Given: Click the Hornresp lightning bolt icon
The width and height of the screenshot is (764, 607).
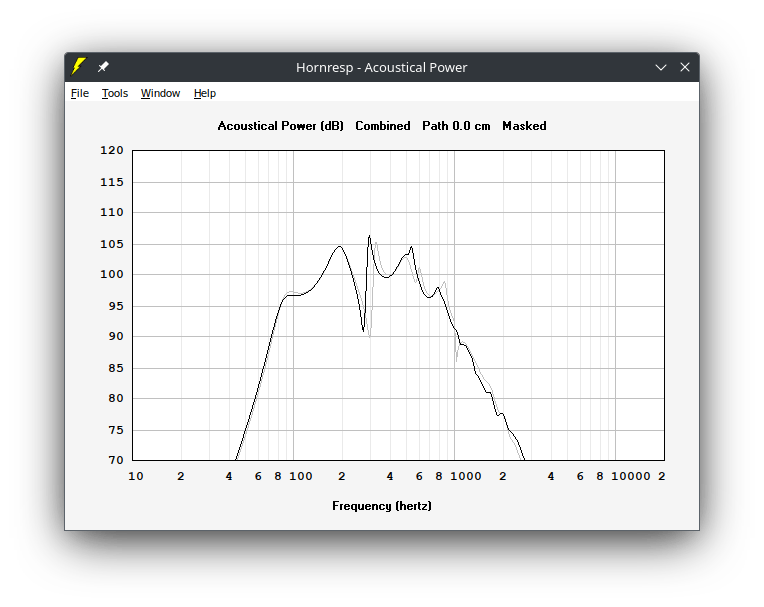Looking at the screenshot, I should (x=78, y=66).
